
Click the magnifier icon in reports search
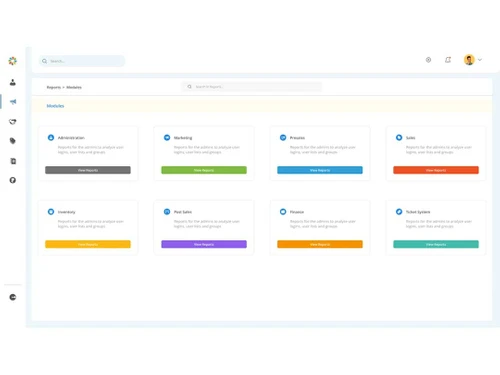[189, 87]
